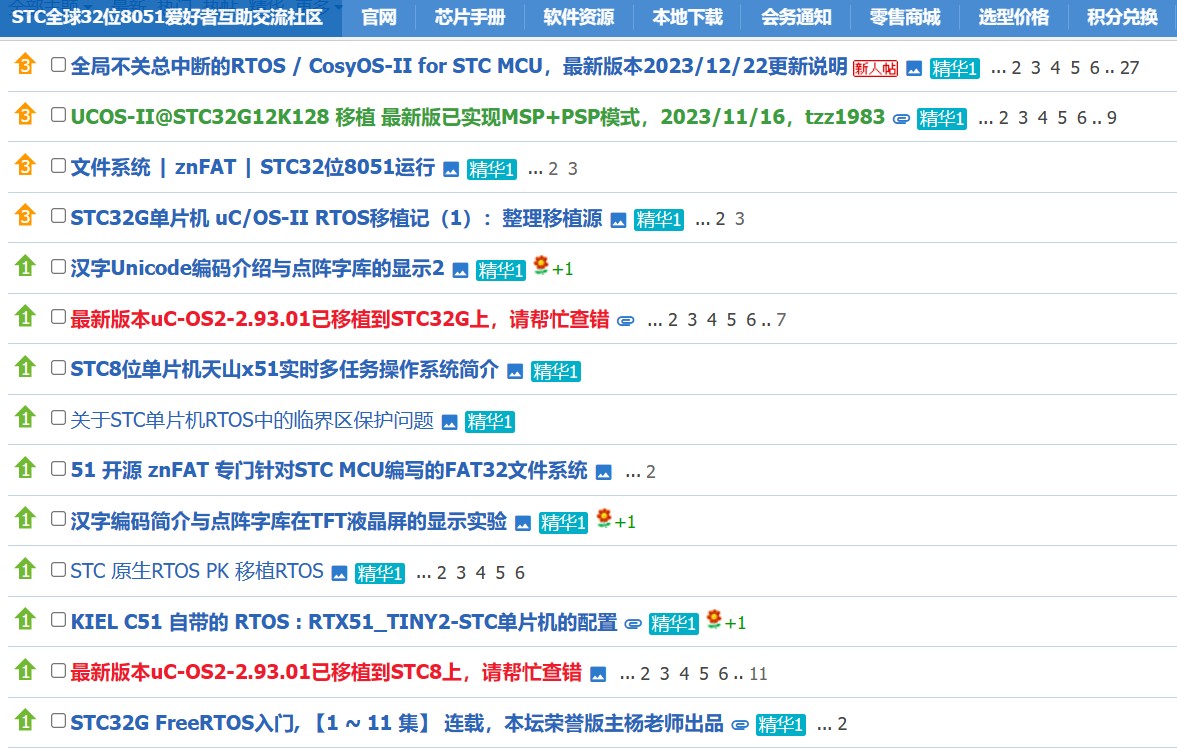Click the sticky icon of the STC32G uC/OS-II RTOS移植记 thread

click(26, 216)
